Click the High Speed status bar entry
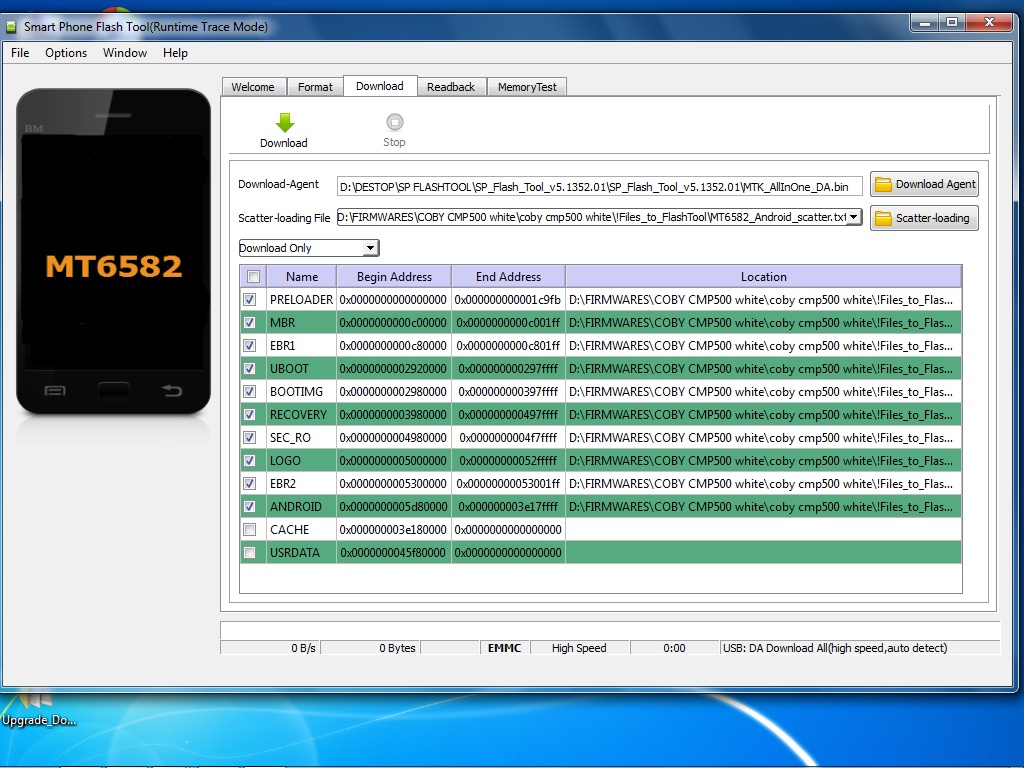The width and height of the screenshot is (1024, 768). (x=579, y=648)
